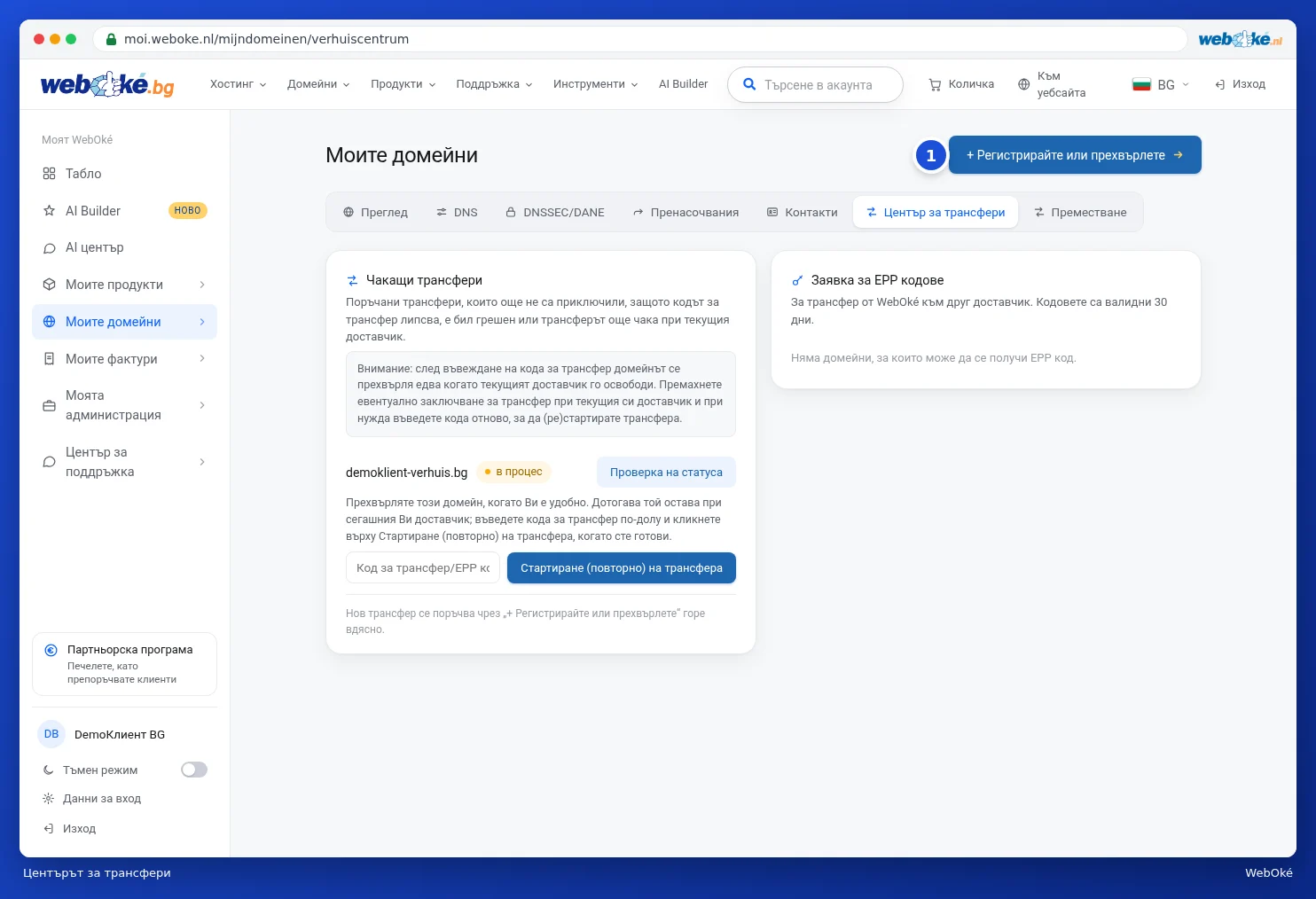Click + Регистрирайте или прехвърлете button
Viewport: 1316px width, 899px height.
[1075, 155]
